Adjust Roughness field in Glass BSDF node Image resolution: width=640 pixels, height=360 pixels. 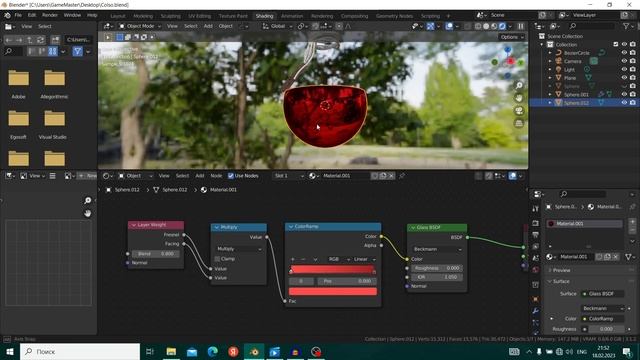pos(437,268)
